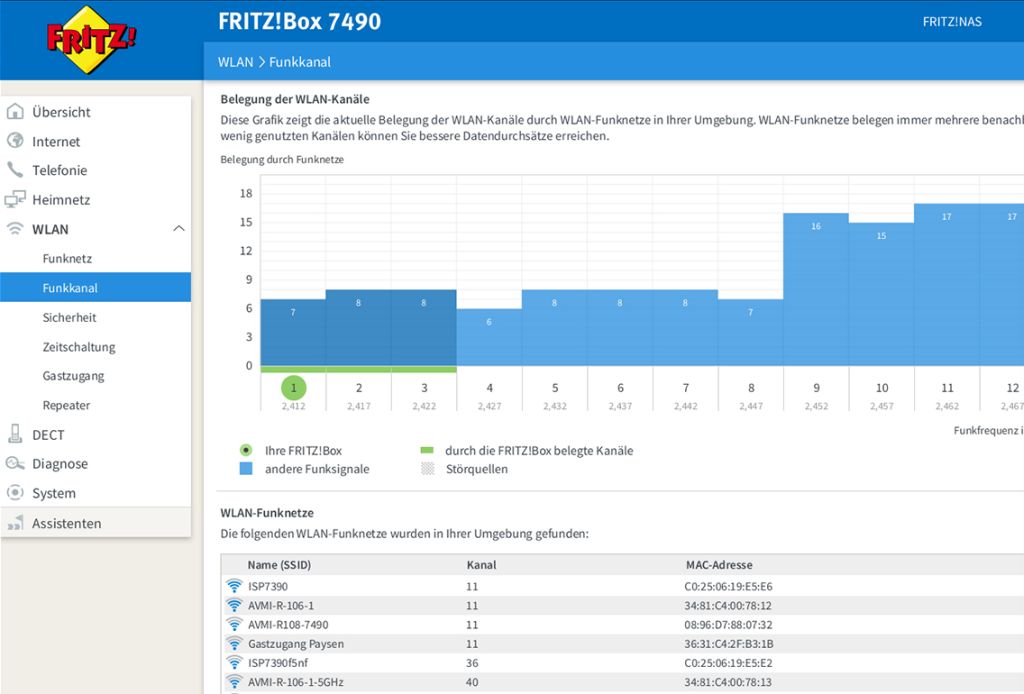This screenshot has height=694, width=1024.
Task: Click the Diagnose icon
Action: (15, 464)
